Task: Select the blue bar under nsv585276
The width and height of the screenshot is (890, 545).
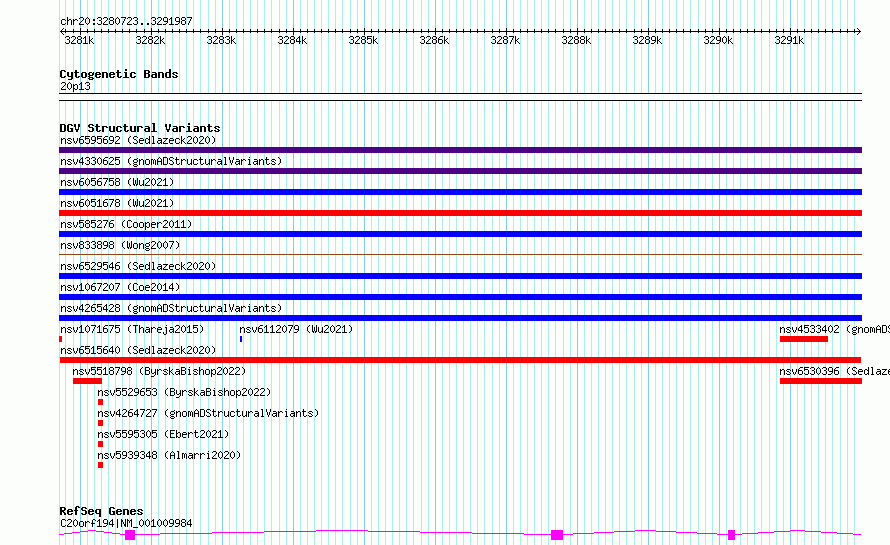Action: (460, 234)
